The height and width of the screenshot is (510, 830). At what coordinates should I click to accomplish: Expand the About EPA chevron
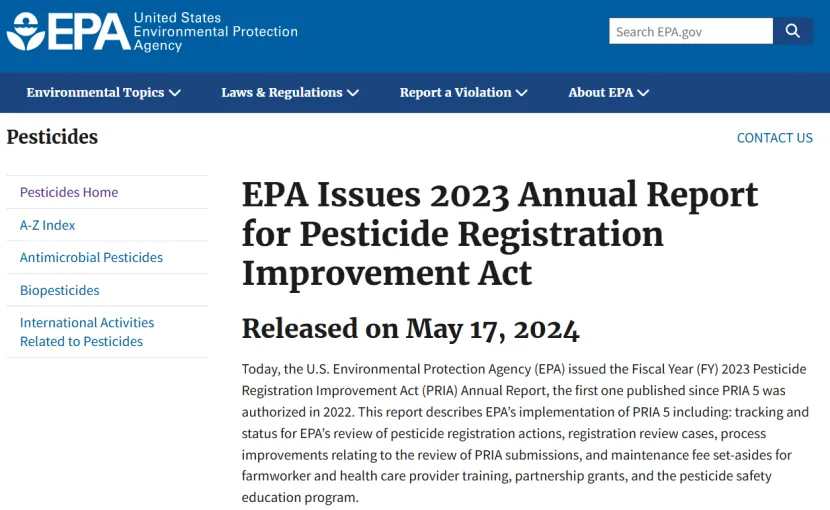643,93
